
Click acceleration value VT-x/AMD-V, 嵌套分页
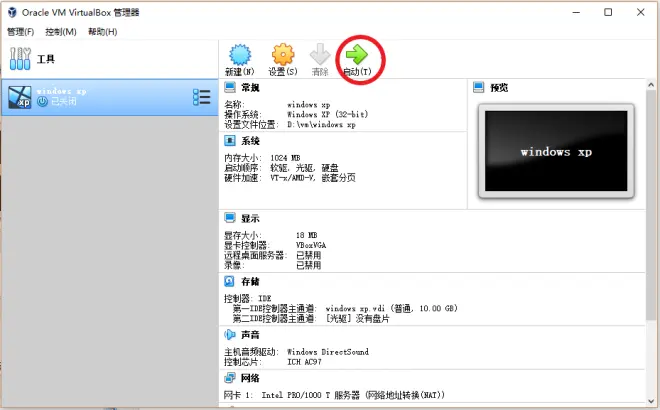point(313,178)
